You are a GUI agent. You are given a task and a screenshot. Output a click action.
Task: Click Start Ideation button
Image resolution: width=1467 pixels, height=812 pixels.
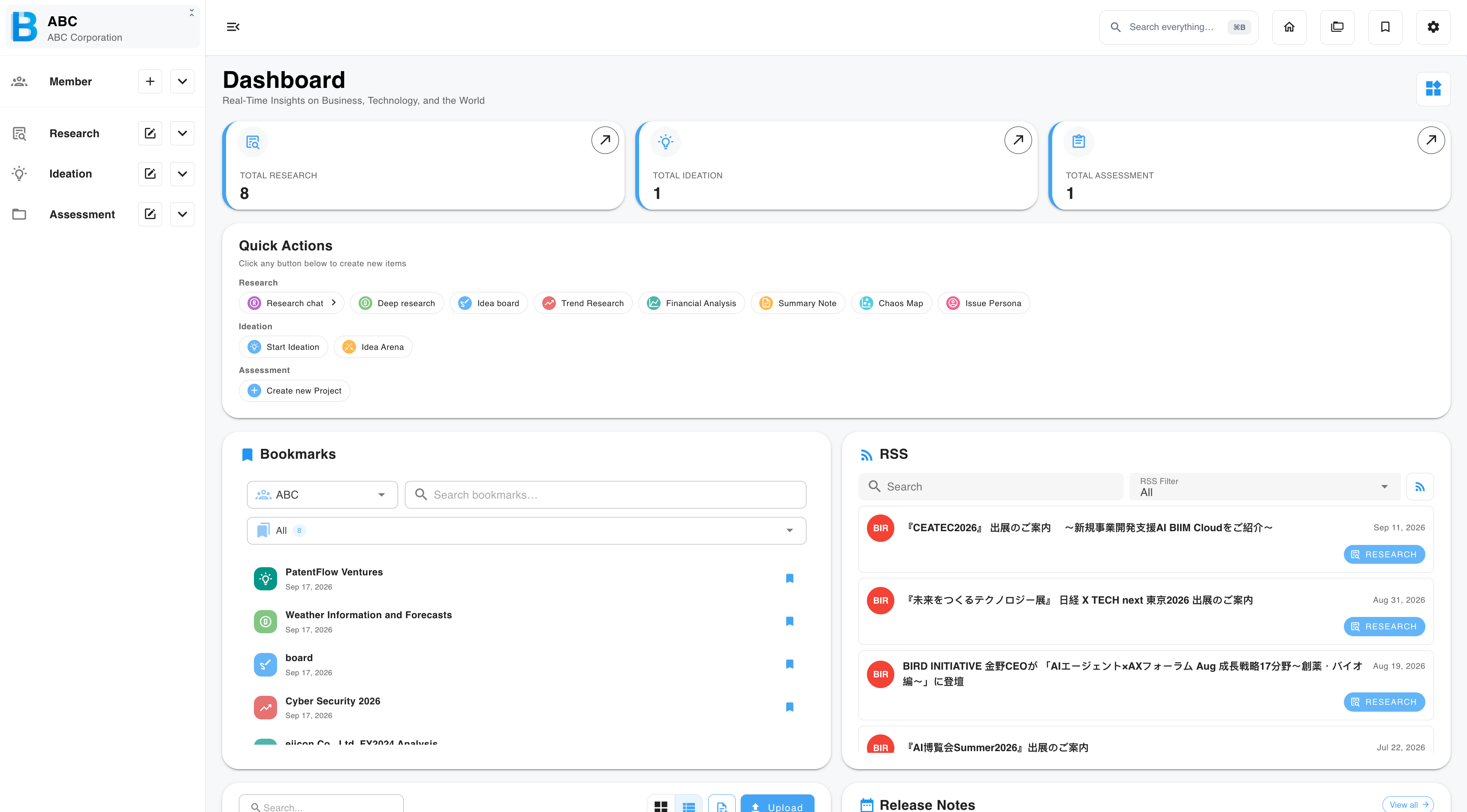284,347
